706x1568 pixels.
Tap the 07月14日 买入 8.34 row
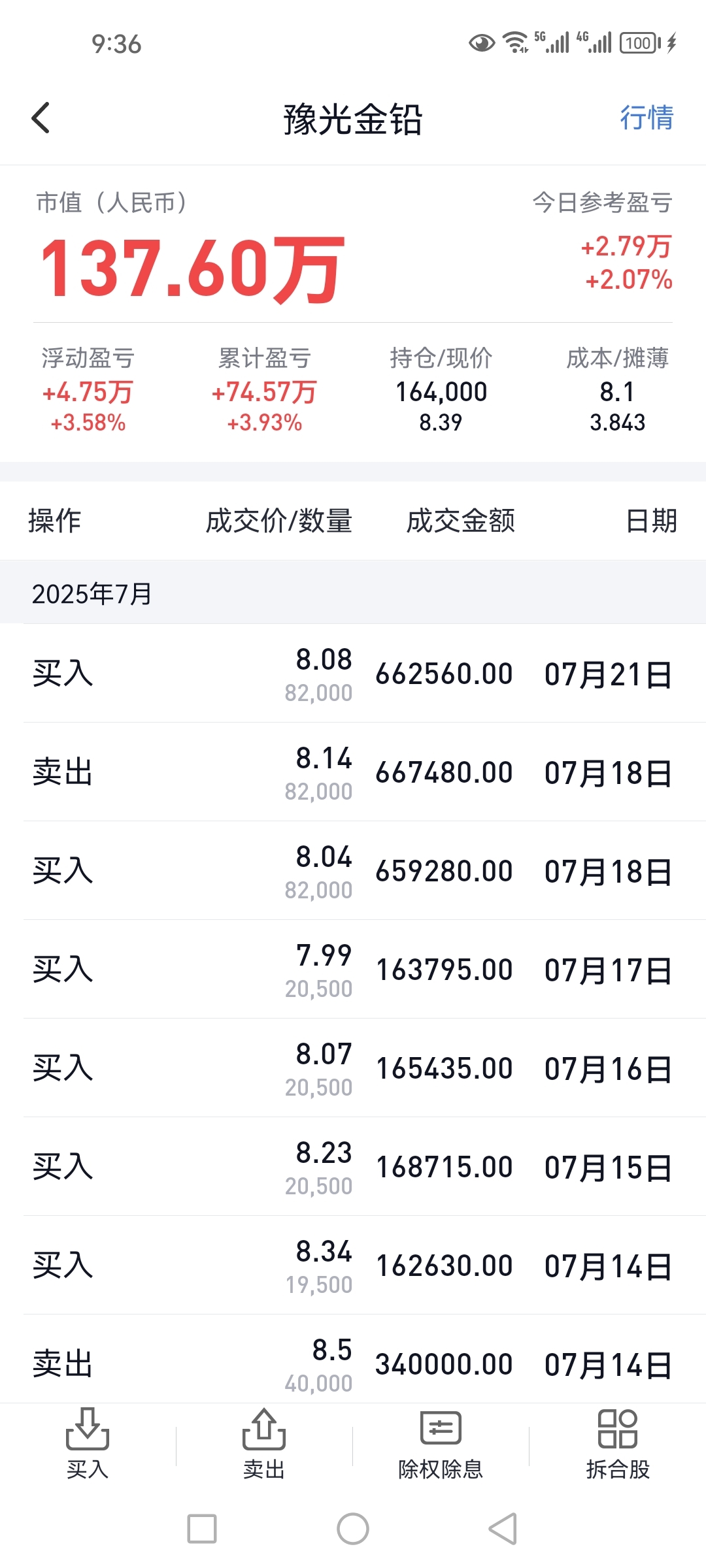353,1266
